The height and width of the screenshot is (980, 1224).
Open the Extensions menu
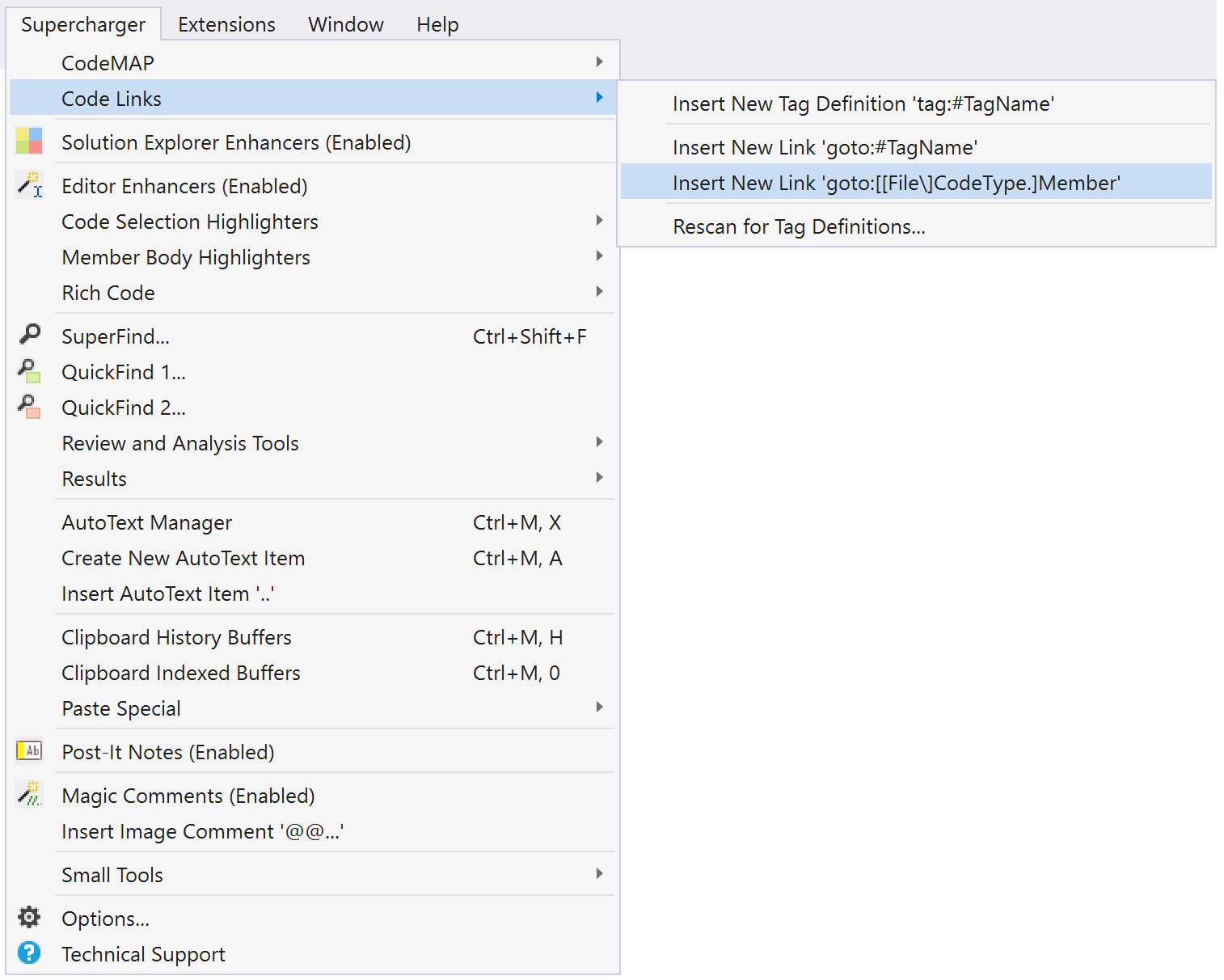pyautogui.click(x=226, y=24)
